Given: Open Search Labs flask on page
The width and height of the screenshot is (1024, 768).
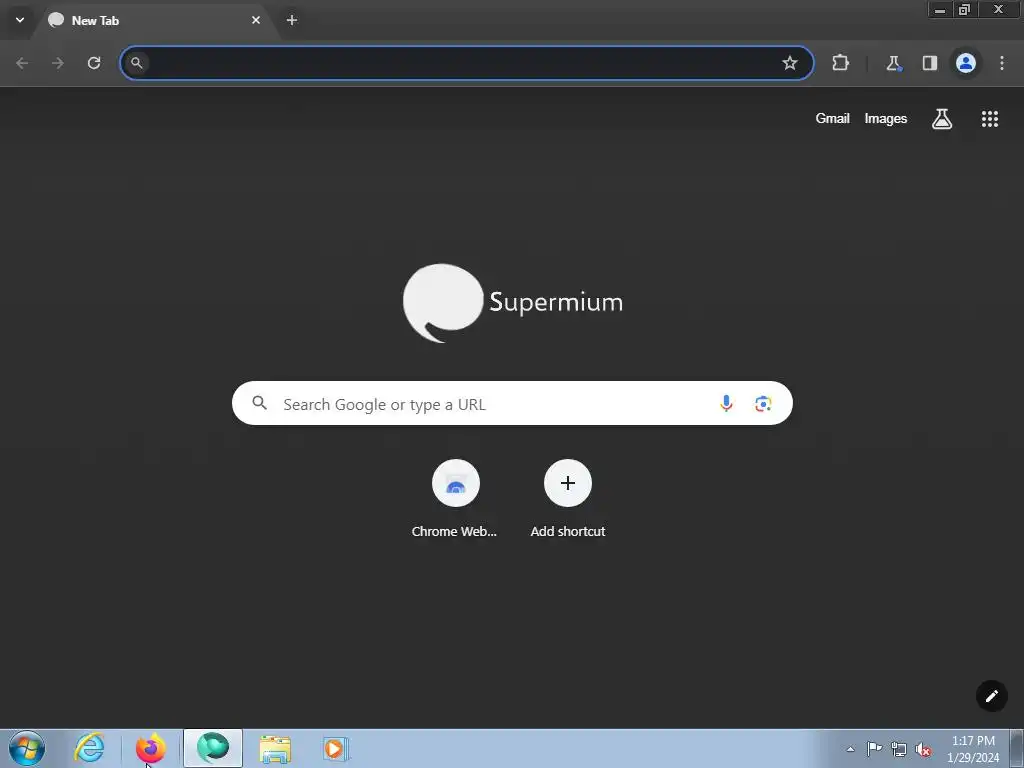Looking at the screenshot, I should 942,118.
